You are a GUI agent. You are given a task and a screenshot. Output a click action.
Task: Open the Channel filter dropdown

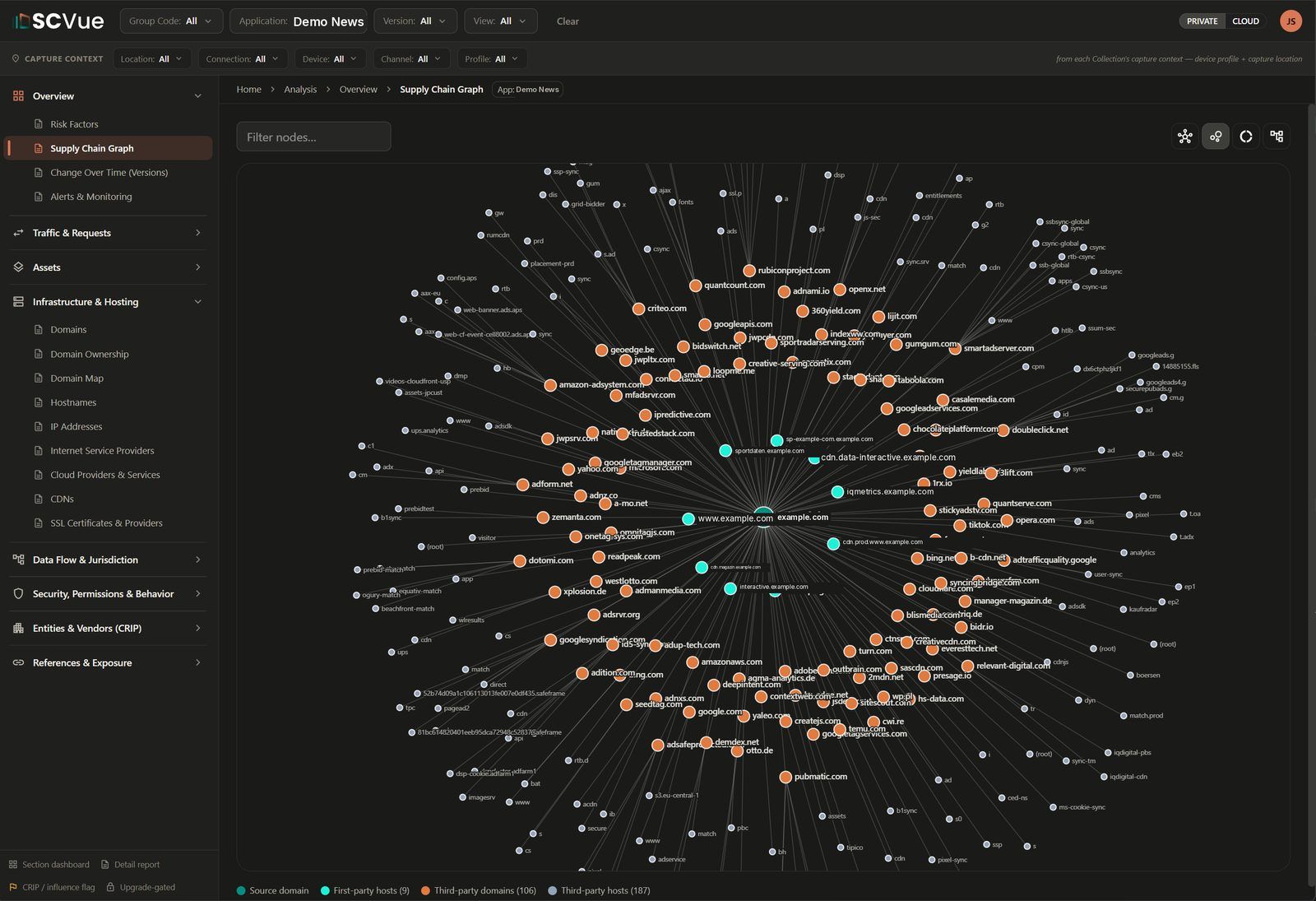coord(411,59)
